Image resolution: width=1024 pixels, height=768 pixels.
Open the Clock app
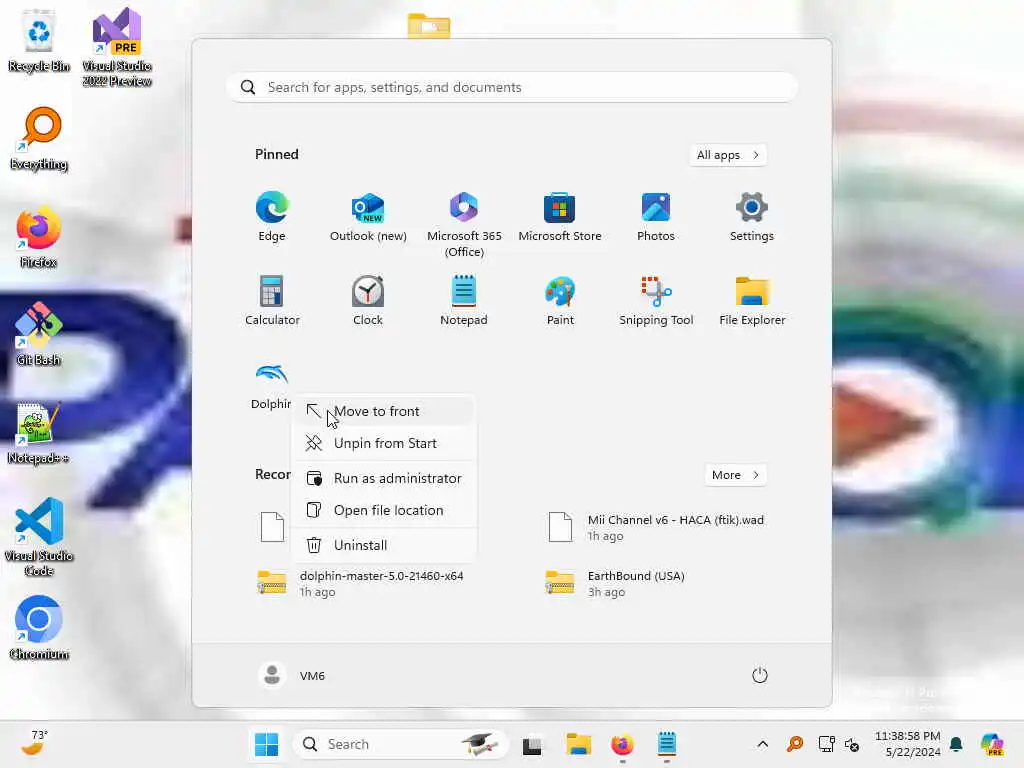[x=368, y=300]
